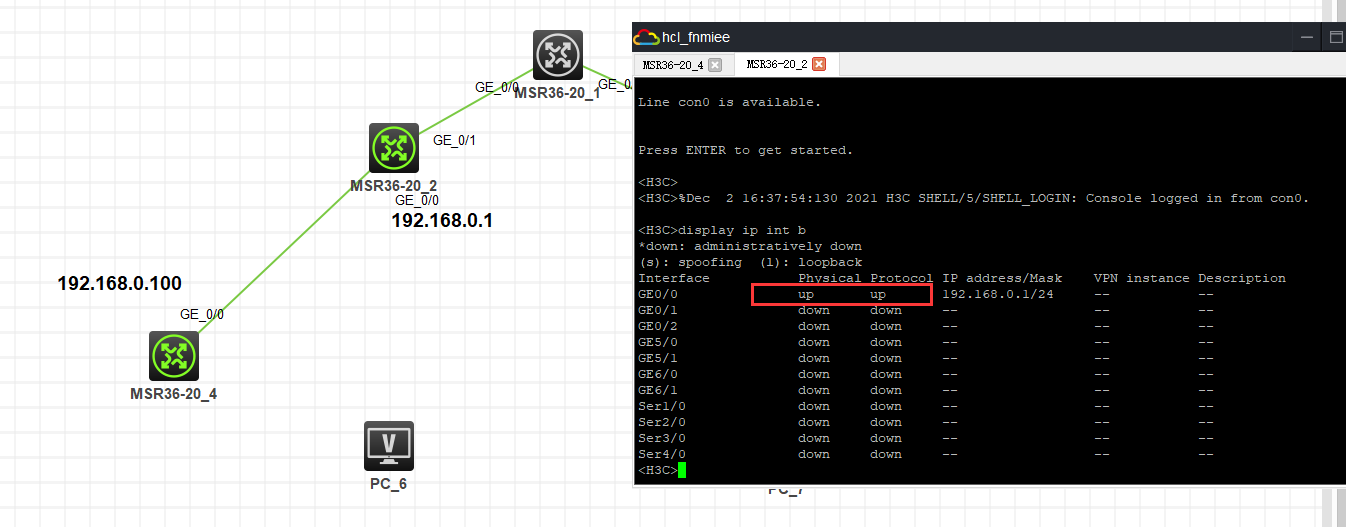Click 'Press ENTER to get started.' line
Image resolution: width=1346 pixels, height=527 pixels.
[746, 150]
